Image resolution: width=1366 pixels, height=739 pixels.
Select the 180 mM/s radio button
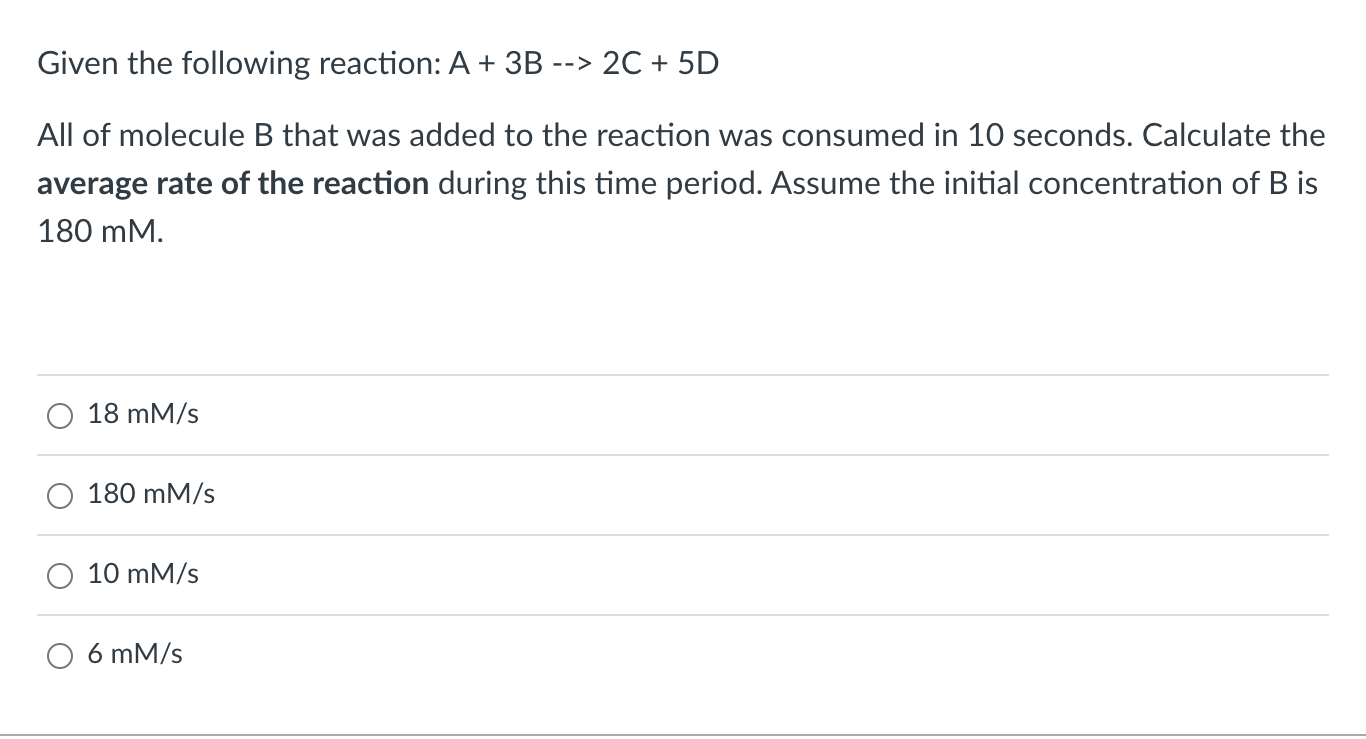[60, 495]
